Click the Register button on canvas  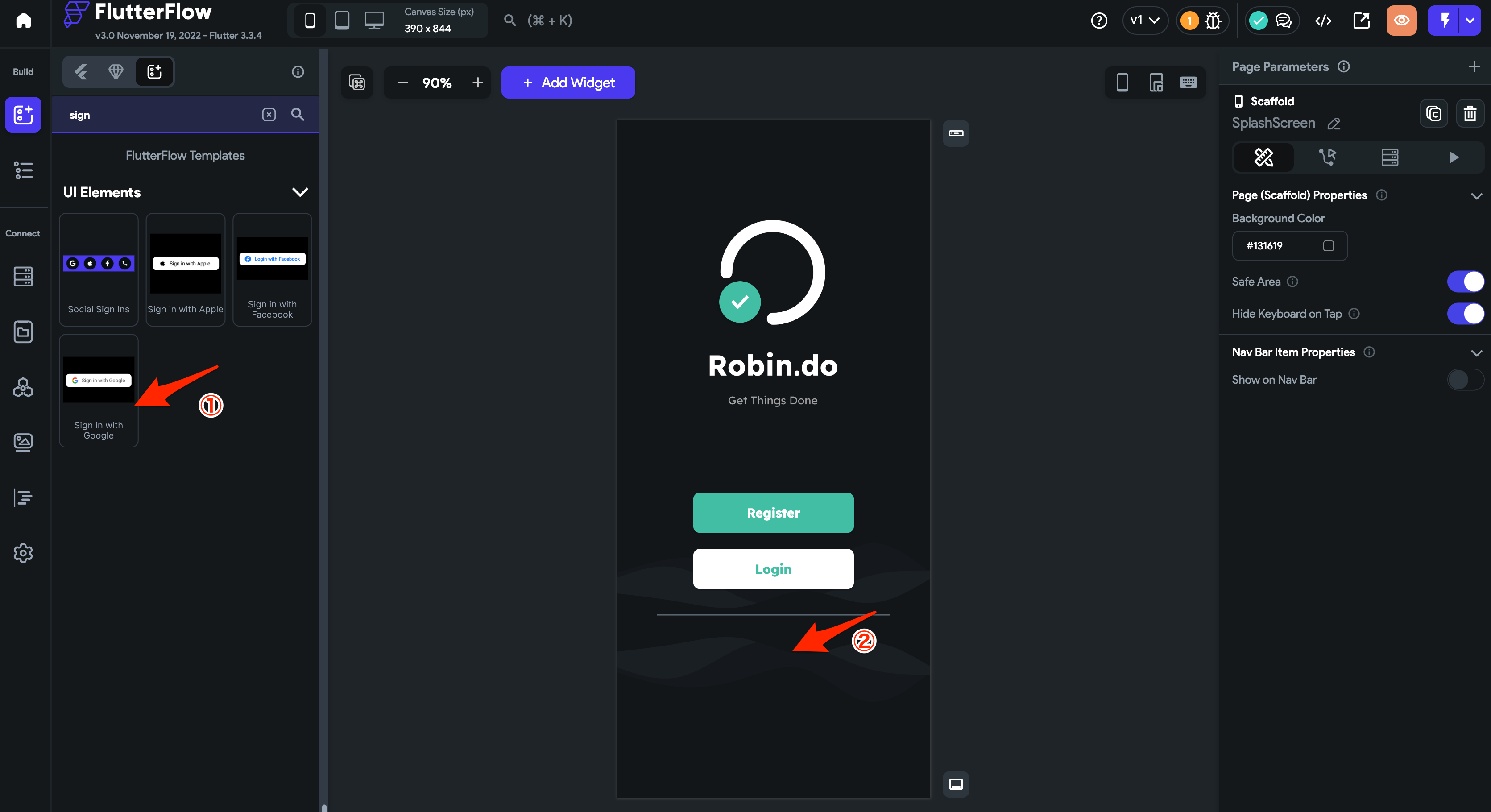point(773,513)
